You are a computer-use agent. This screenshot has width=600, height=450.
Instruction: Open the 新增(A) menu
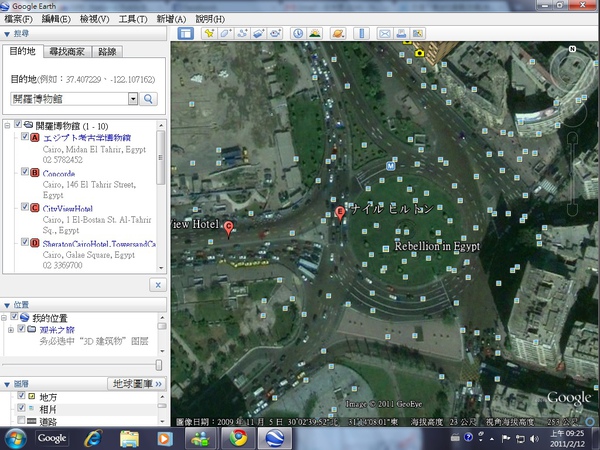point(171,19)
